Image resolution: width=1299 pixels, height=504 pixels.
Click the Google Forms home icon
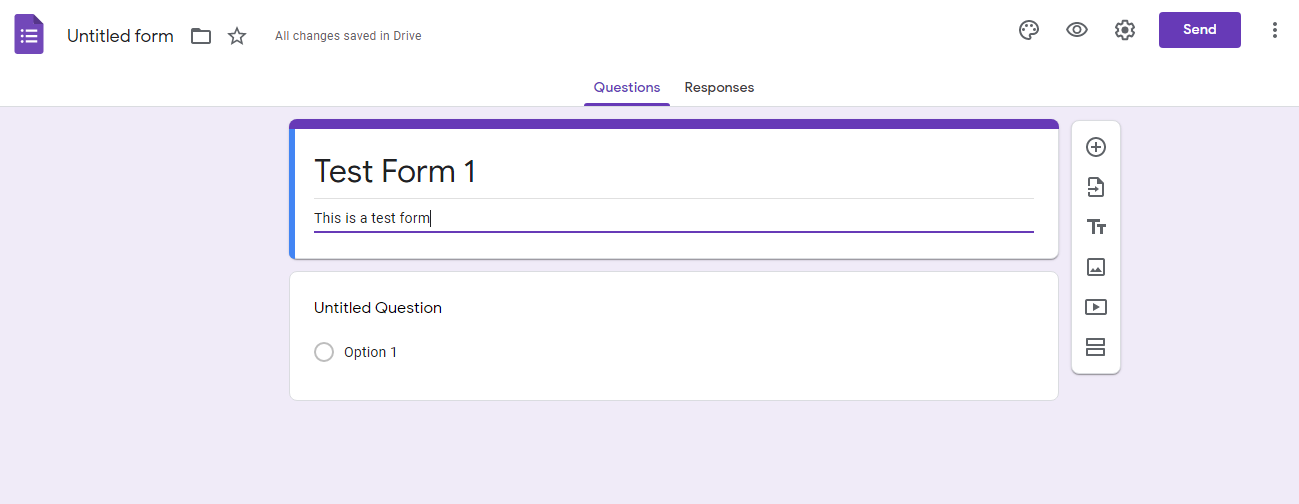click(29, 35)
